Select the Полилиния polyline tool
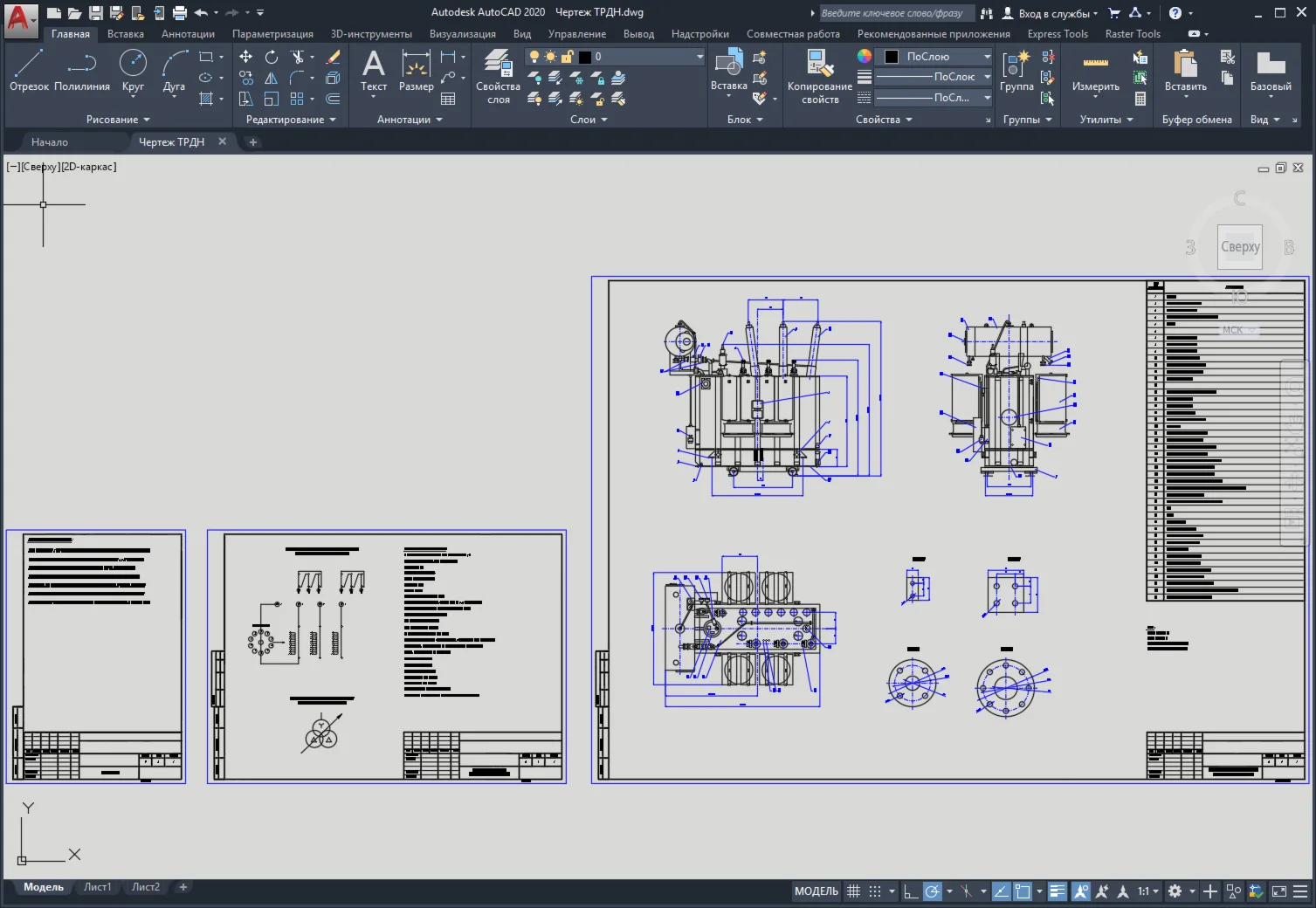The height and width of the screenshot is (908, 1316). tap(82, 70)
